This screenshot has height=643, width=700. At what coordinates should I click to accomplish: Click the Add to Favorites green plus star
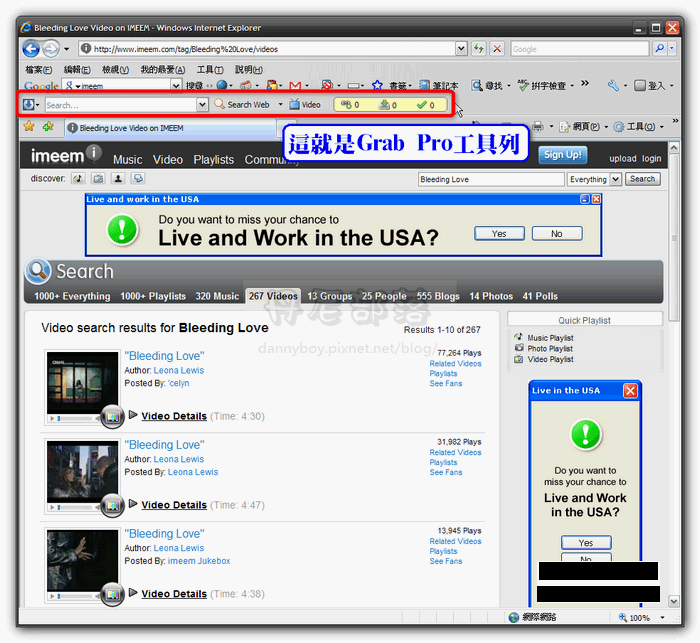(48, 127)
